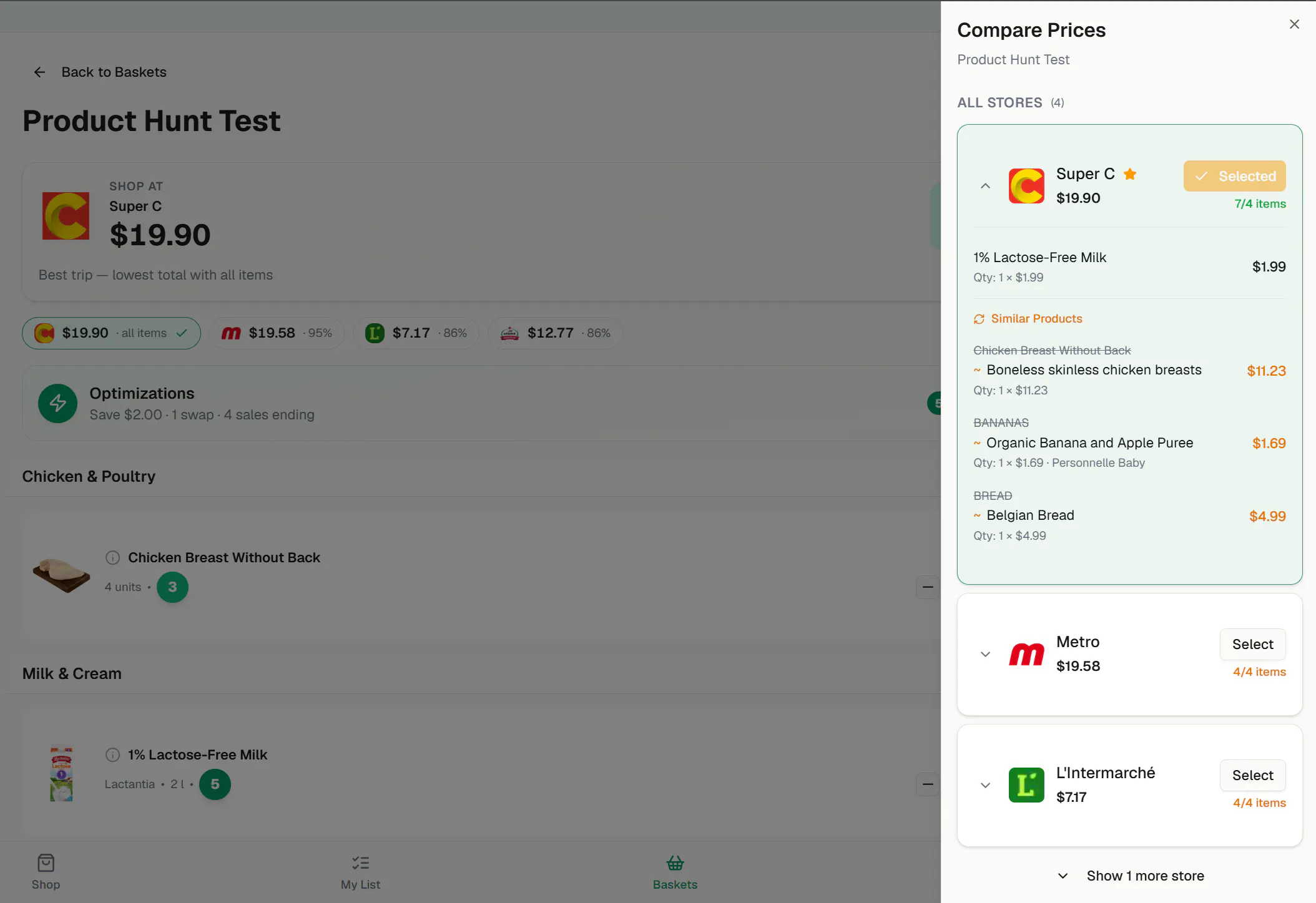Screen dimensions: 1316x903
Task: Open info icon for Chicken Breast Without Back
Action: pyautogui.click(x=112, y=558)
